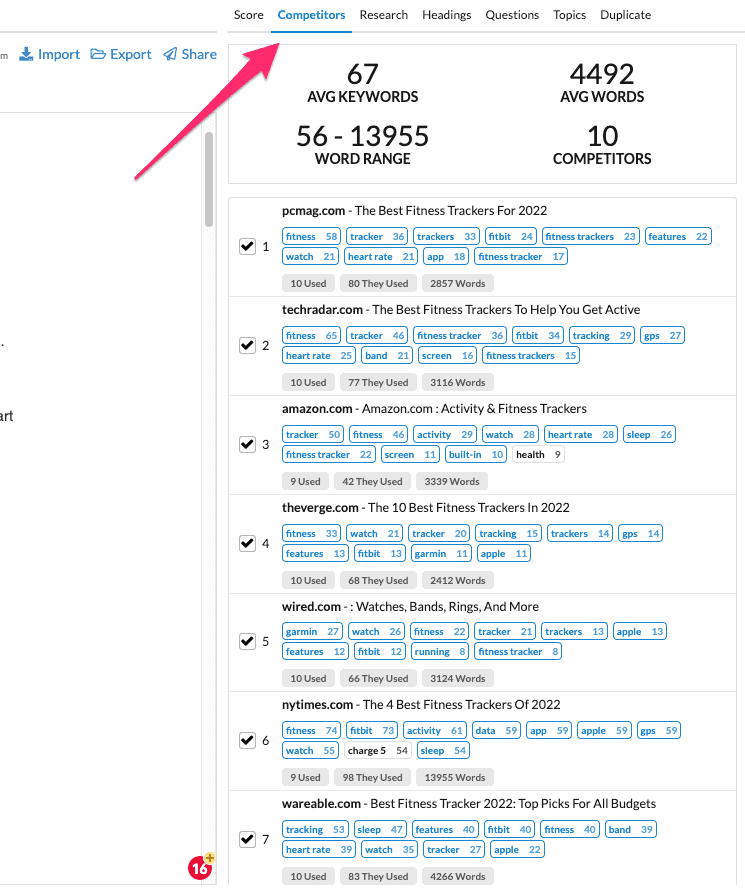Toggle the wired.com row checkbox

coord(248,641)
